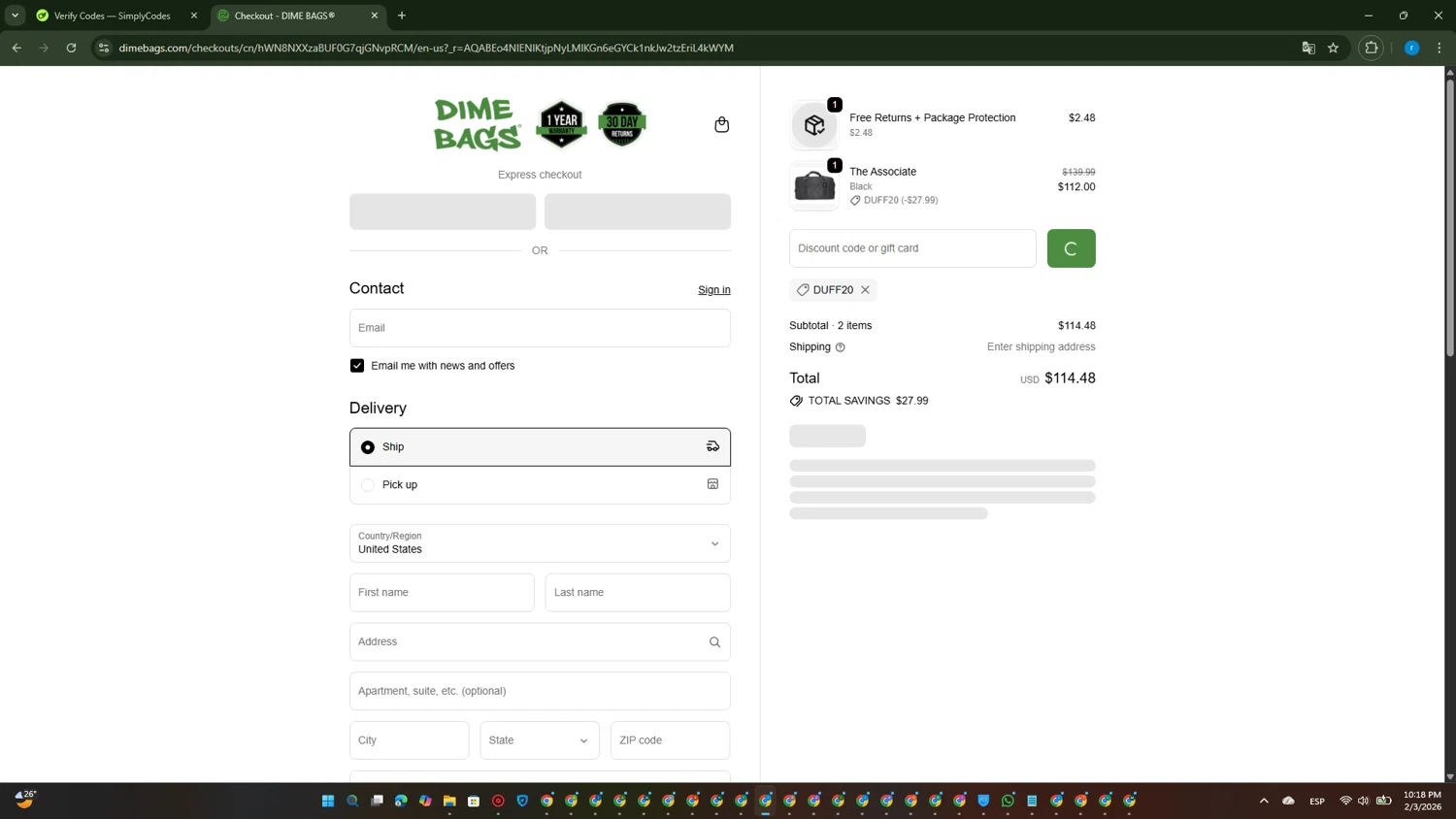Click The Associate bag thumbnail
Viewport: 1456px width, 819px height.
click(x=814, y=185)
